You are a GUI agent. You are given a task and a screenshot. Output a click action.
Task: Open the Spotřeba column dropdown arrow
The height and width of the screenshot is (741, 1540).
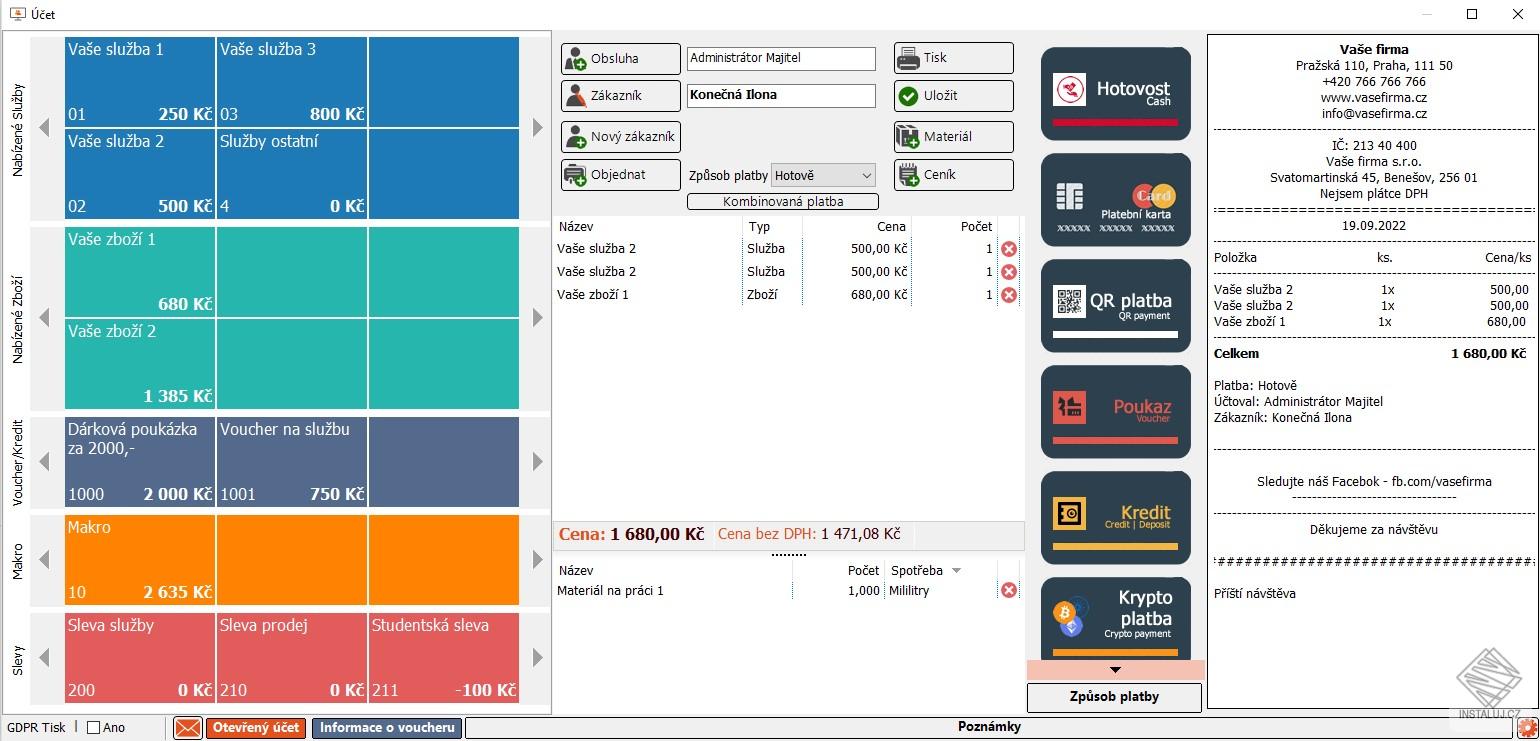point(956,571)
